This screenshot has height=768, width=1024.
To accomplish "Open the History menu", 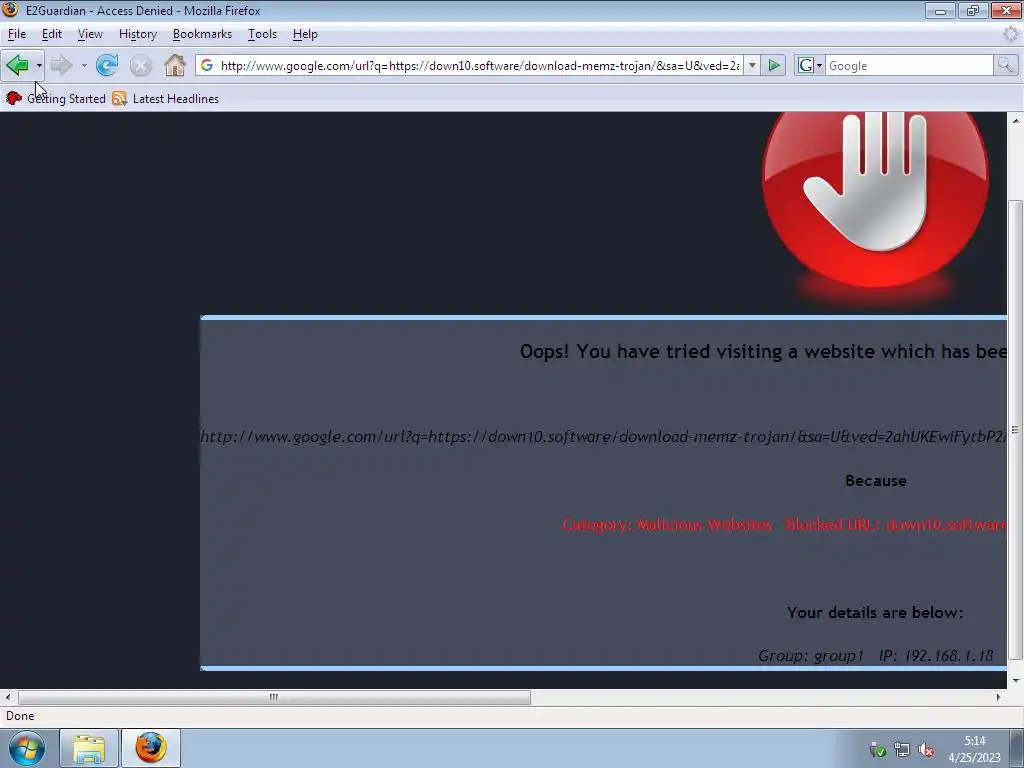I will click(138, 34).
